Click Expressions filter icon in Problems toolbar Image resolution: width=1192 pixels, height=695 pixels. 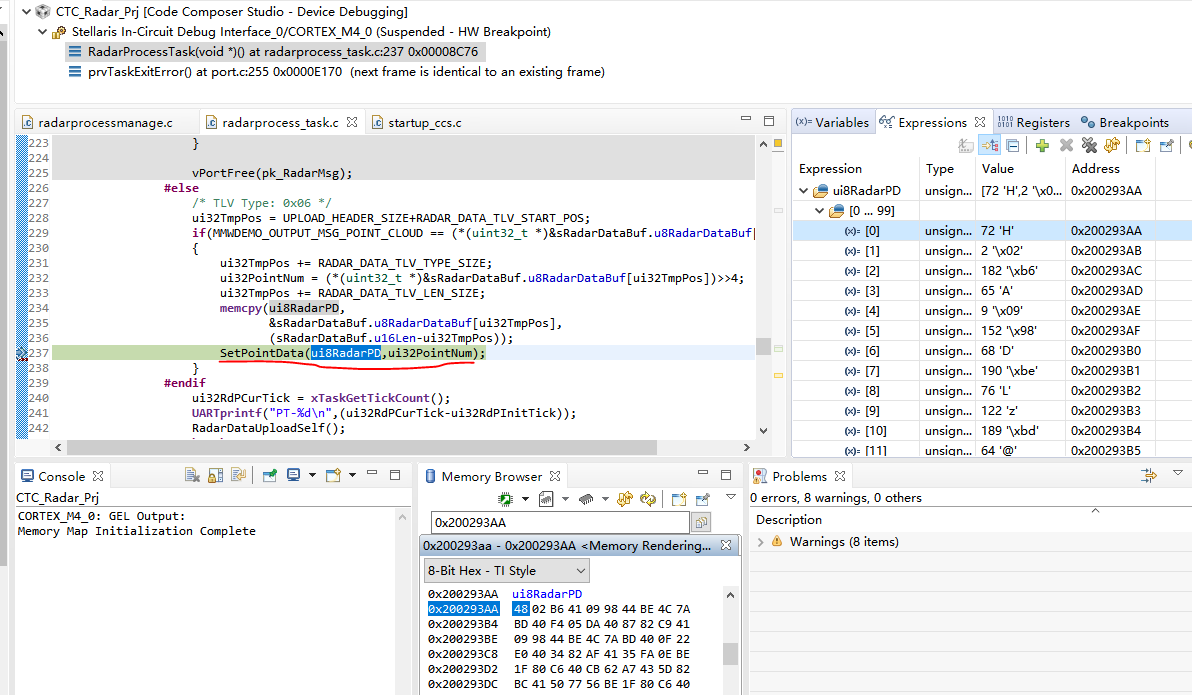1149,475
